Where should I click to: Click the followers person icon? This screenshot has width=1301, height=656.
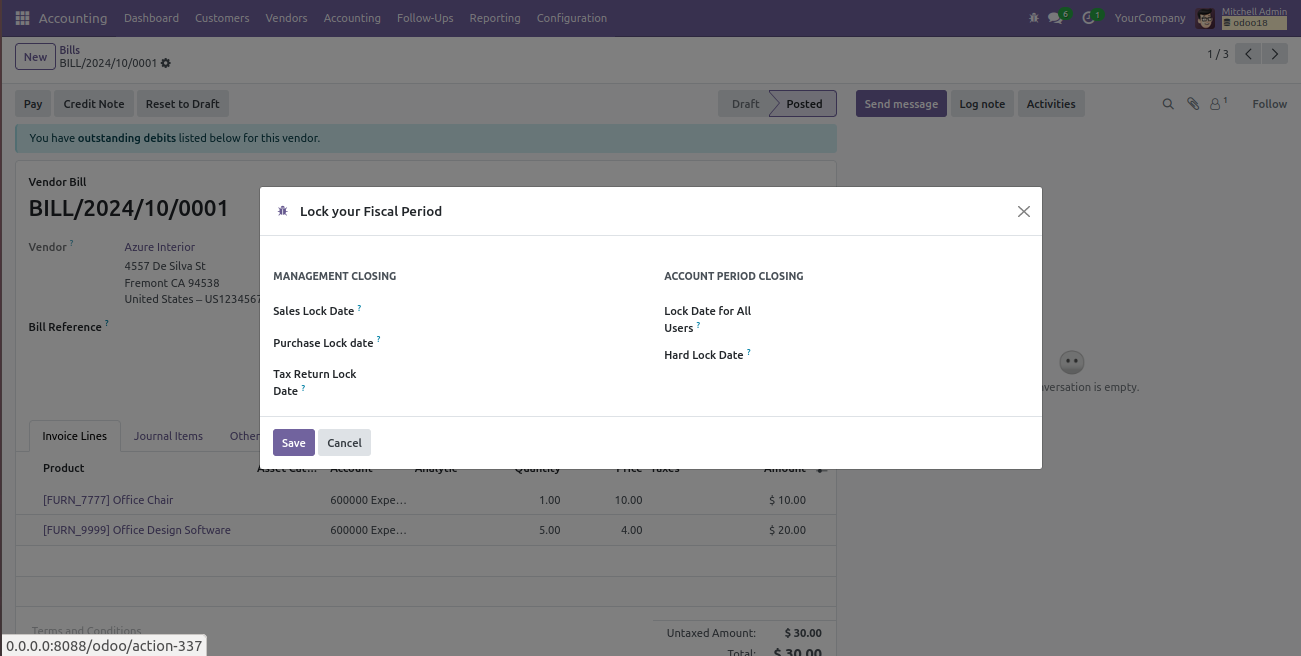(x=1217, y=104)
